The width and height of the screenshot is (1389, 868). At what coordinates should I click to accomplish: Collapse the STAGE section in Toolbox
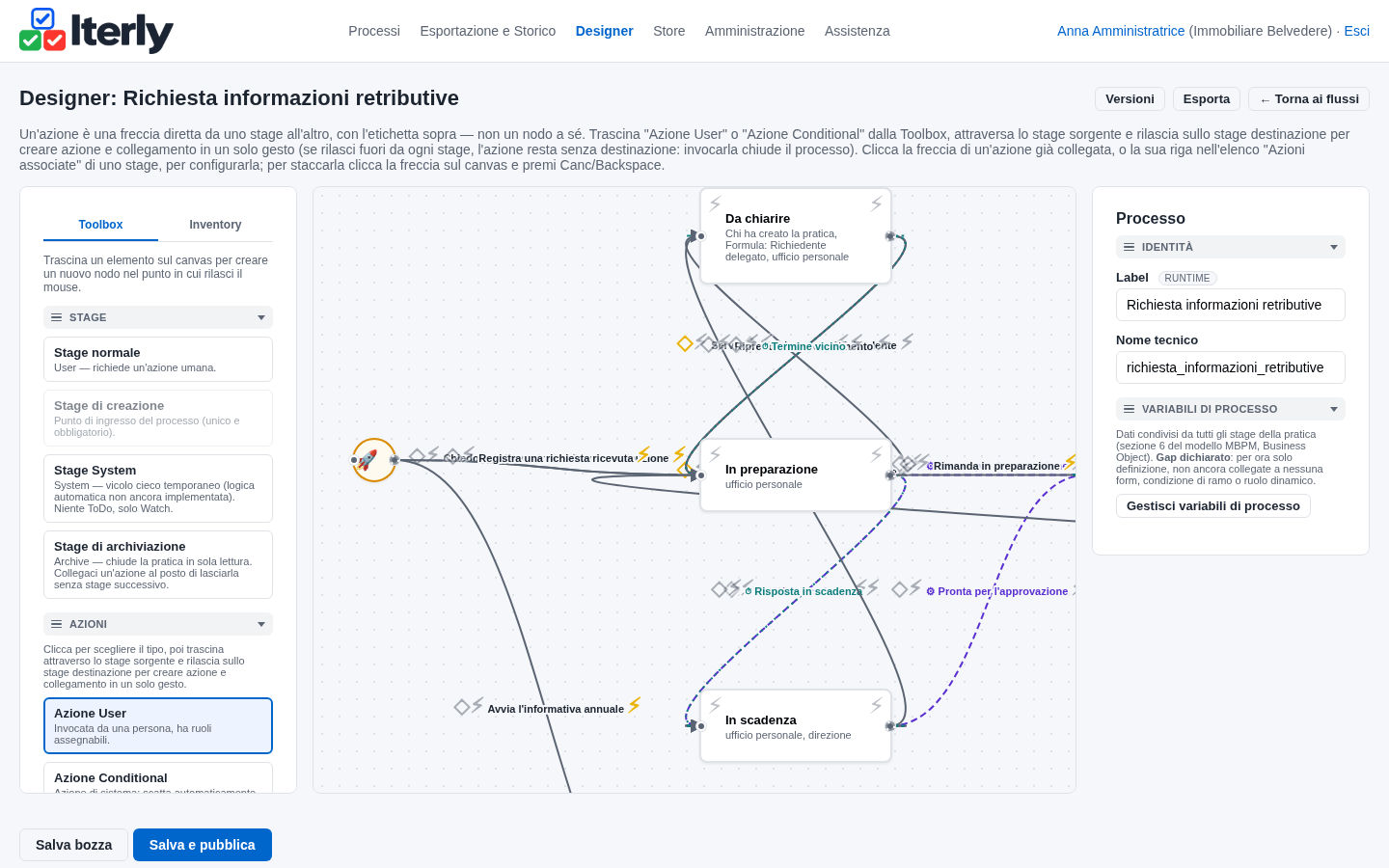pyautogui.click(x=260, y=317)
